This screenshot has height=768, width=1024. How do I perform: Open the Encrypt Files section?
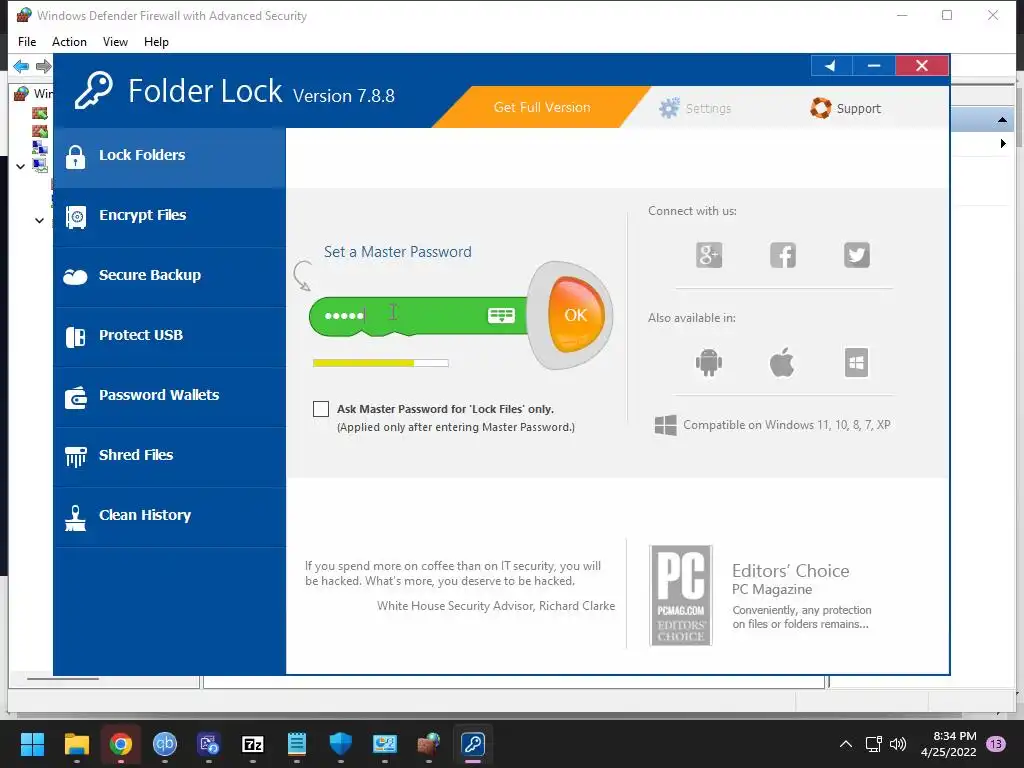(x=169, y=217)
